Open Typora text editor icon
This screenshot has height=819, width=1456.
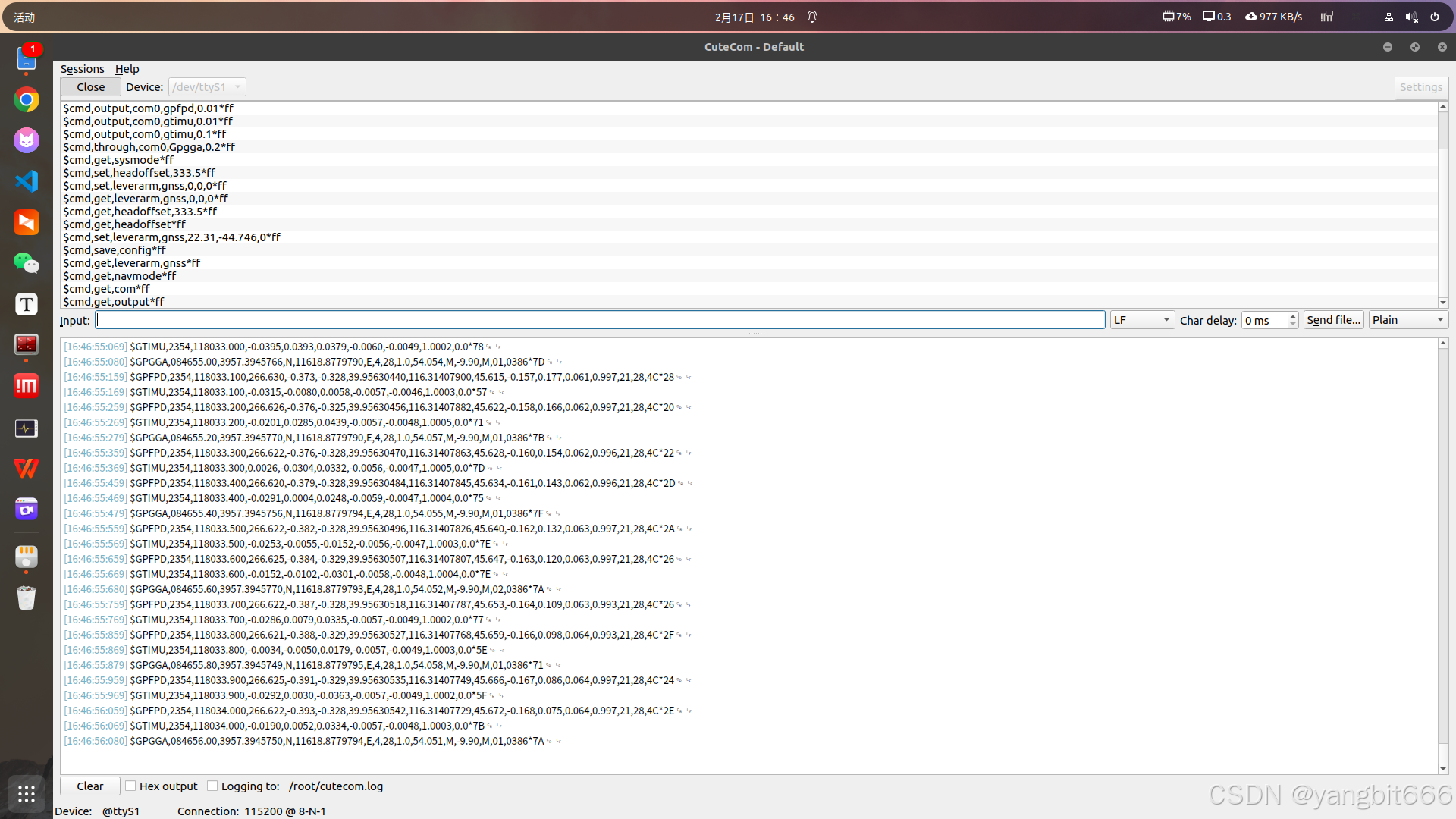[27, 304]
